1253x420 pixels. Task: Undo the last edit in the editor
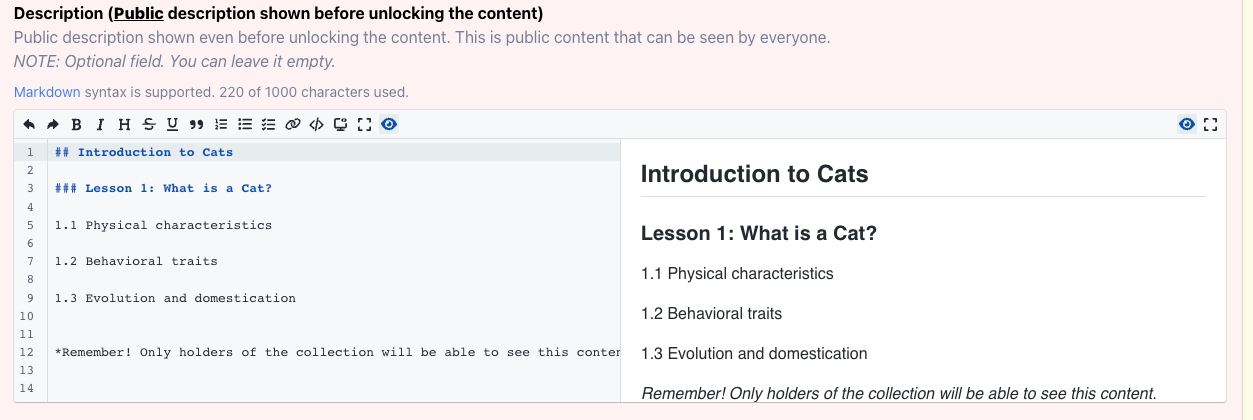pos(29,125)
